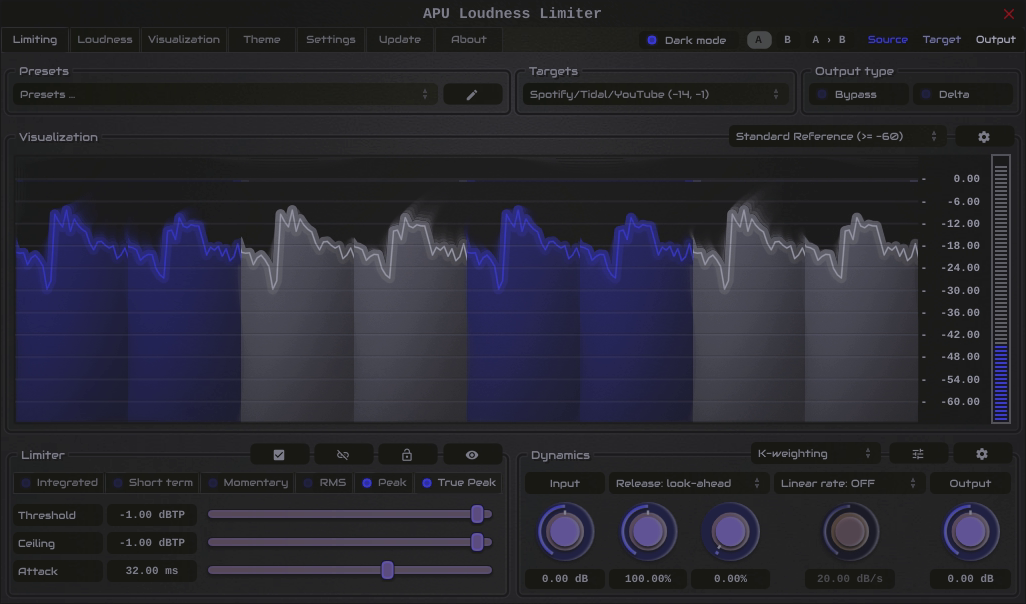Click Ceiling value field -1.00 dBTP
The image size is (1026, 604).
pyautogui.click(x=152, y=542)
